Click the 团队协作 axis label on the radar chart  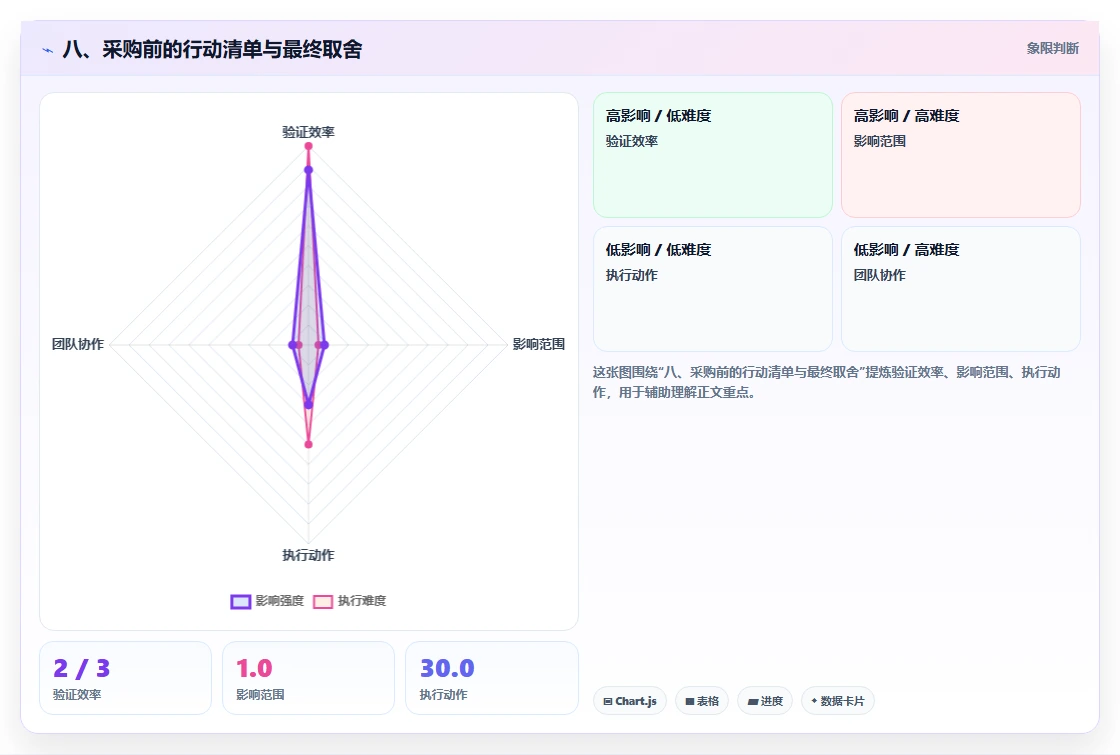[x=78, y=344]
